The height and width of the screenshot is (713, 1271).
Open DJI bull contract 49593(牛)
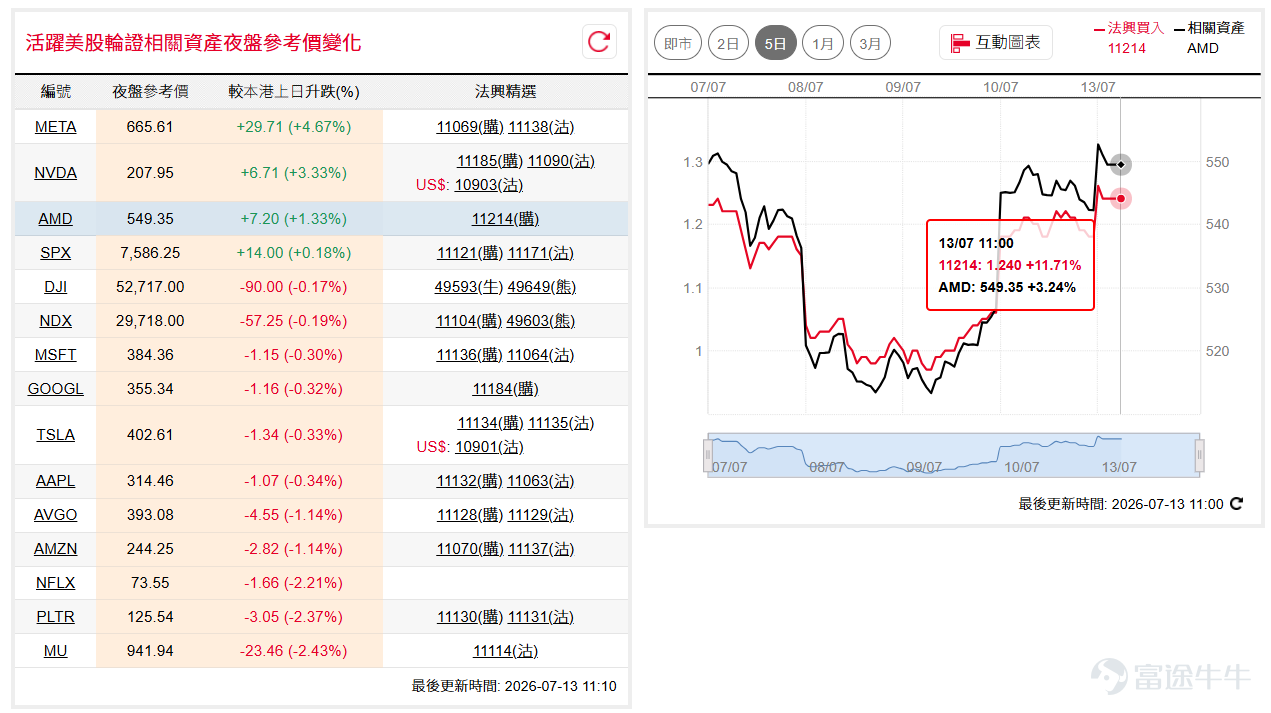click(469, 287)
